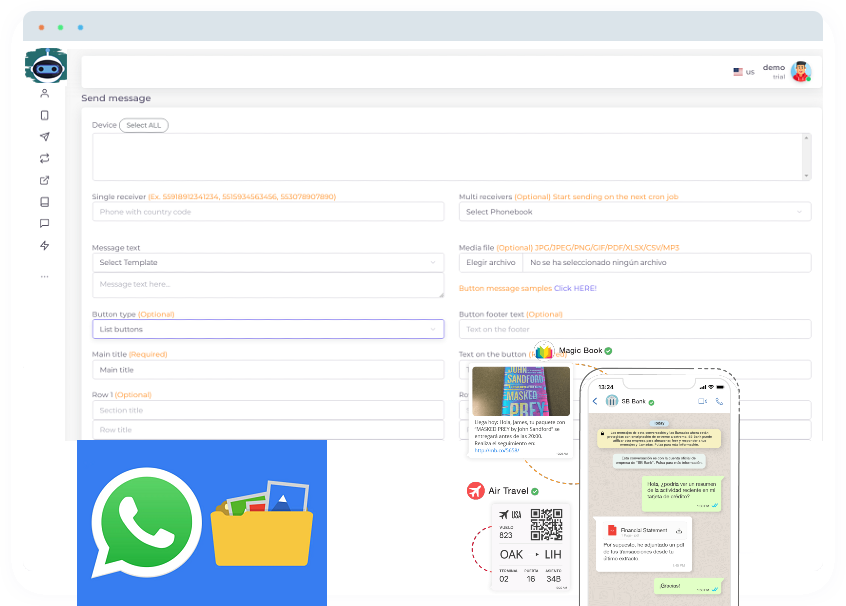Screen dimensions: 846x606
Task: Open the user profile sidebar icon
Action: (x=45, y=93)
